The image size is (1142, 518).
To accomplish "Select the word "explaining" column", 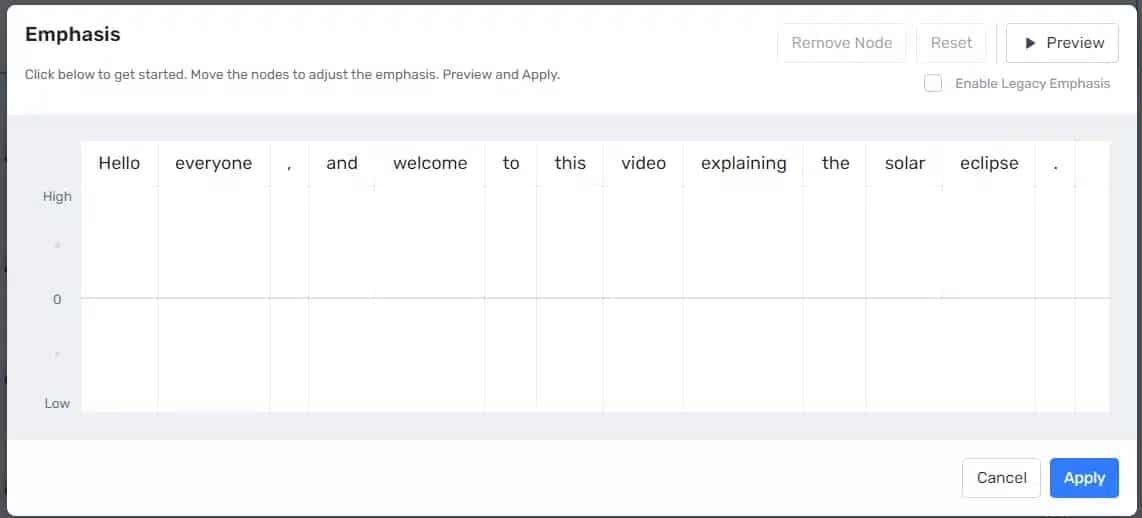I will point(743,163).
